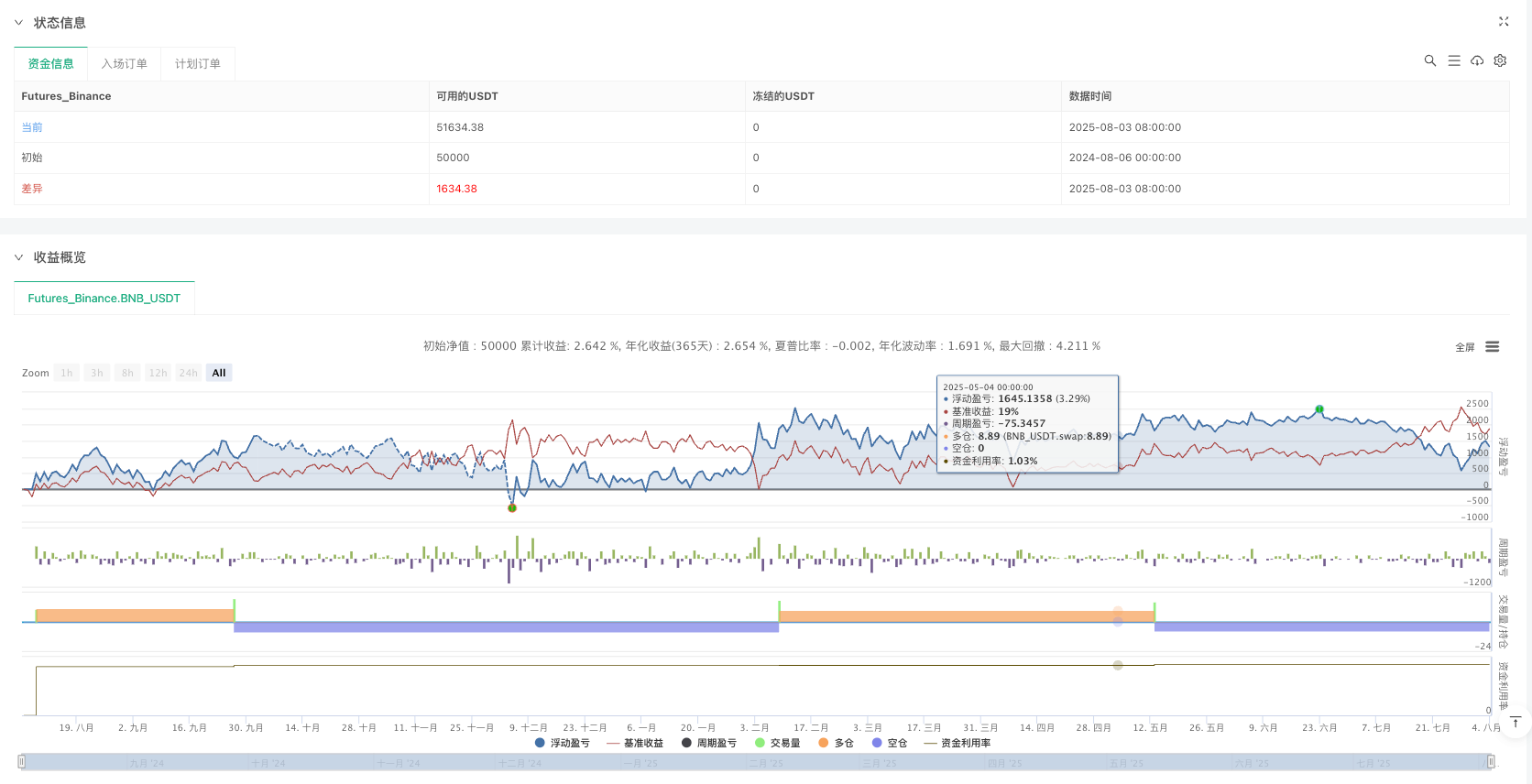Open the 计划订单 tab
Screen dimensions: 1532x784
(197, 64)
